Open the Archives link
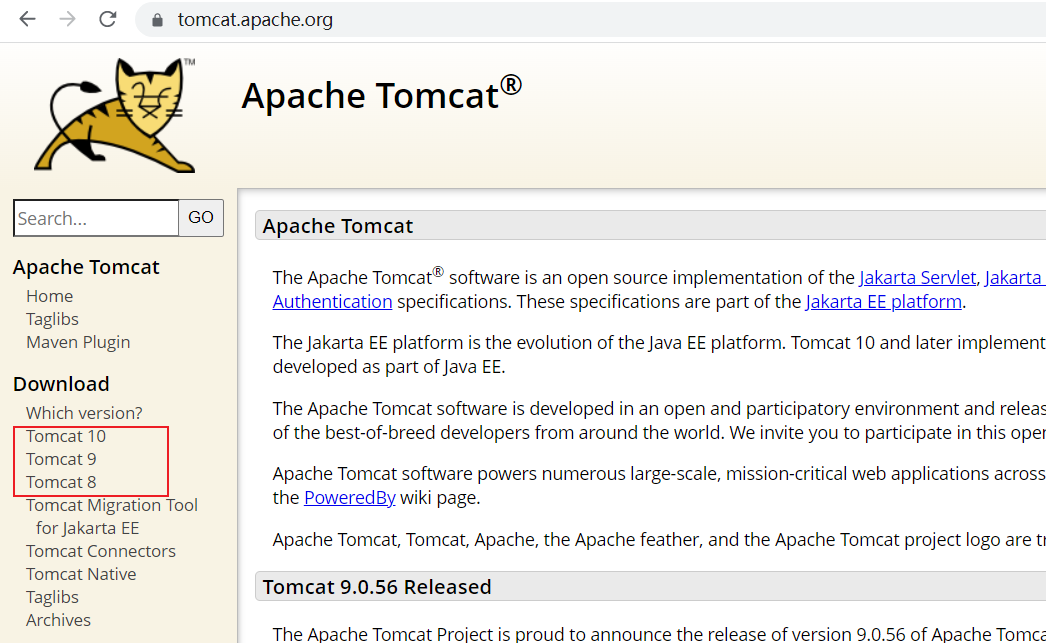Viewport: 1046px width, 643px height. click(58, 619)
